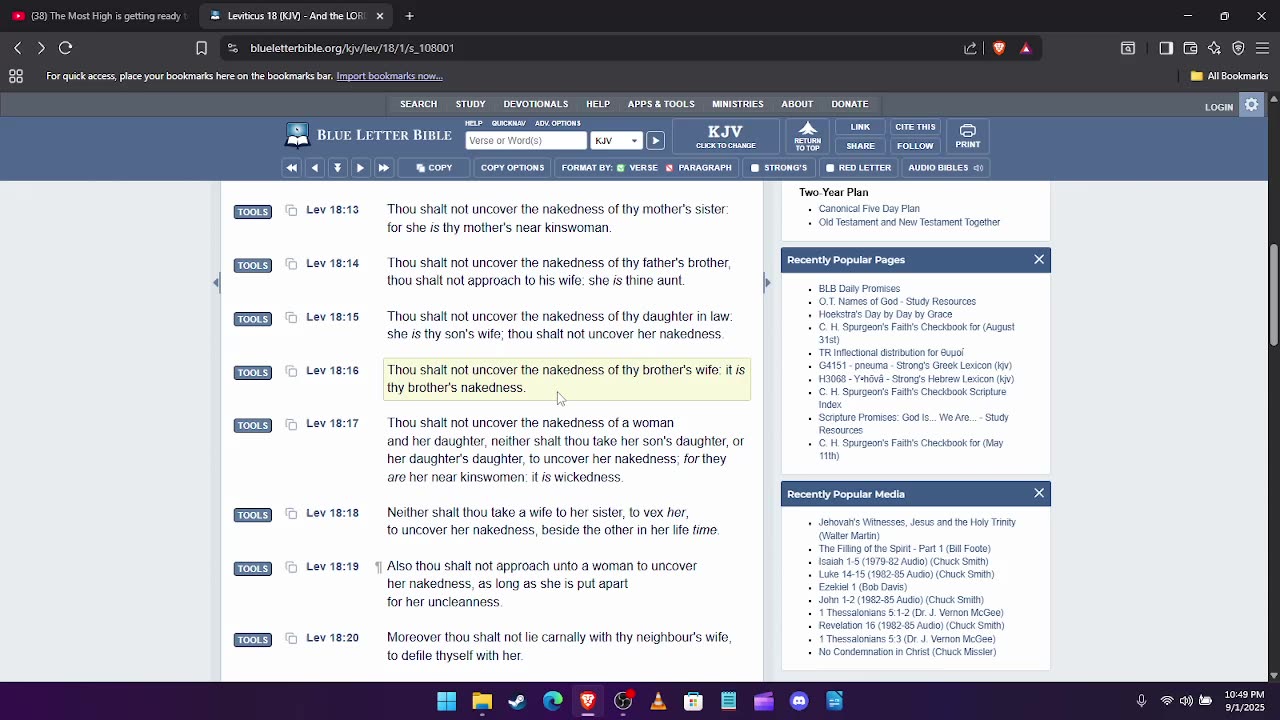Toggle the Paragraph format checkbox
The image size is (1280, 720).
coord(670,168)
